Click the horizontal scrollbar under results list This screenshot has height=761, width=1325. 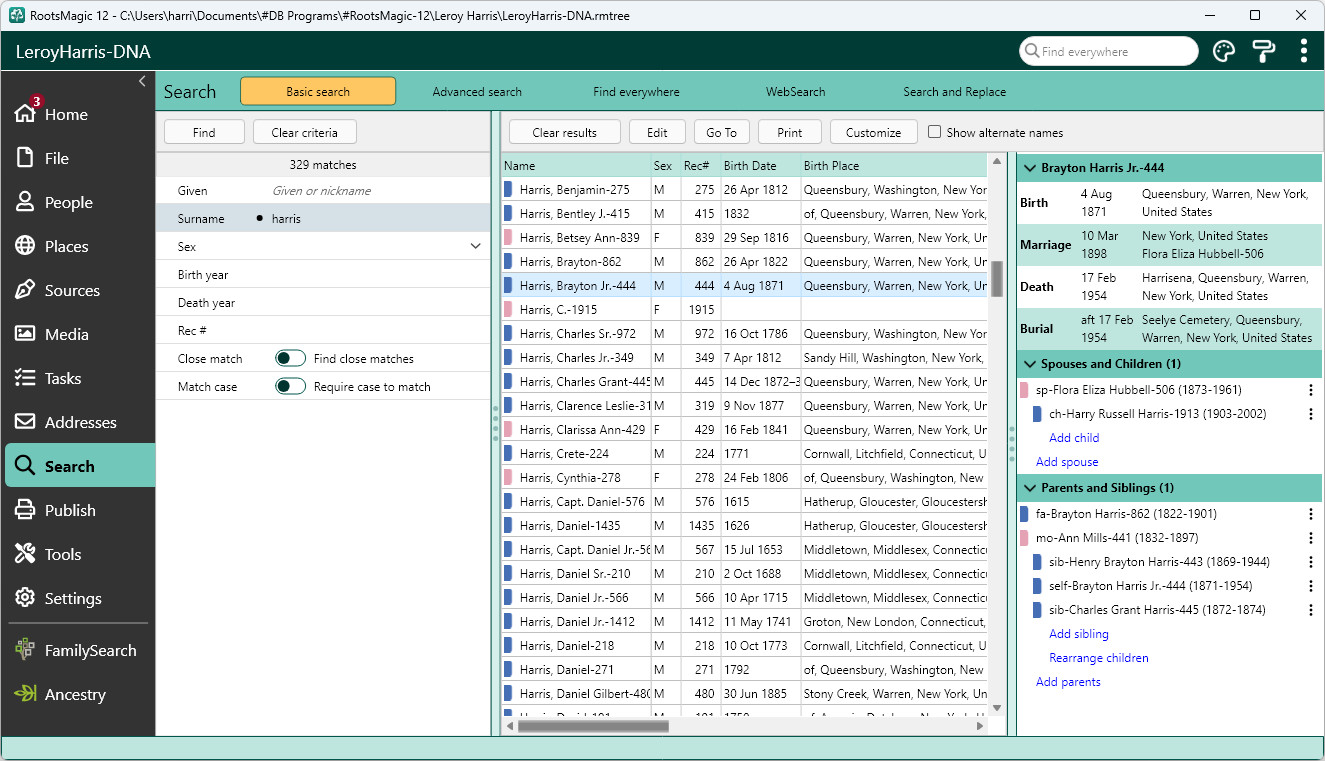592,727
